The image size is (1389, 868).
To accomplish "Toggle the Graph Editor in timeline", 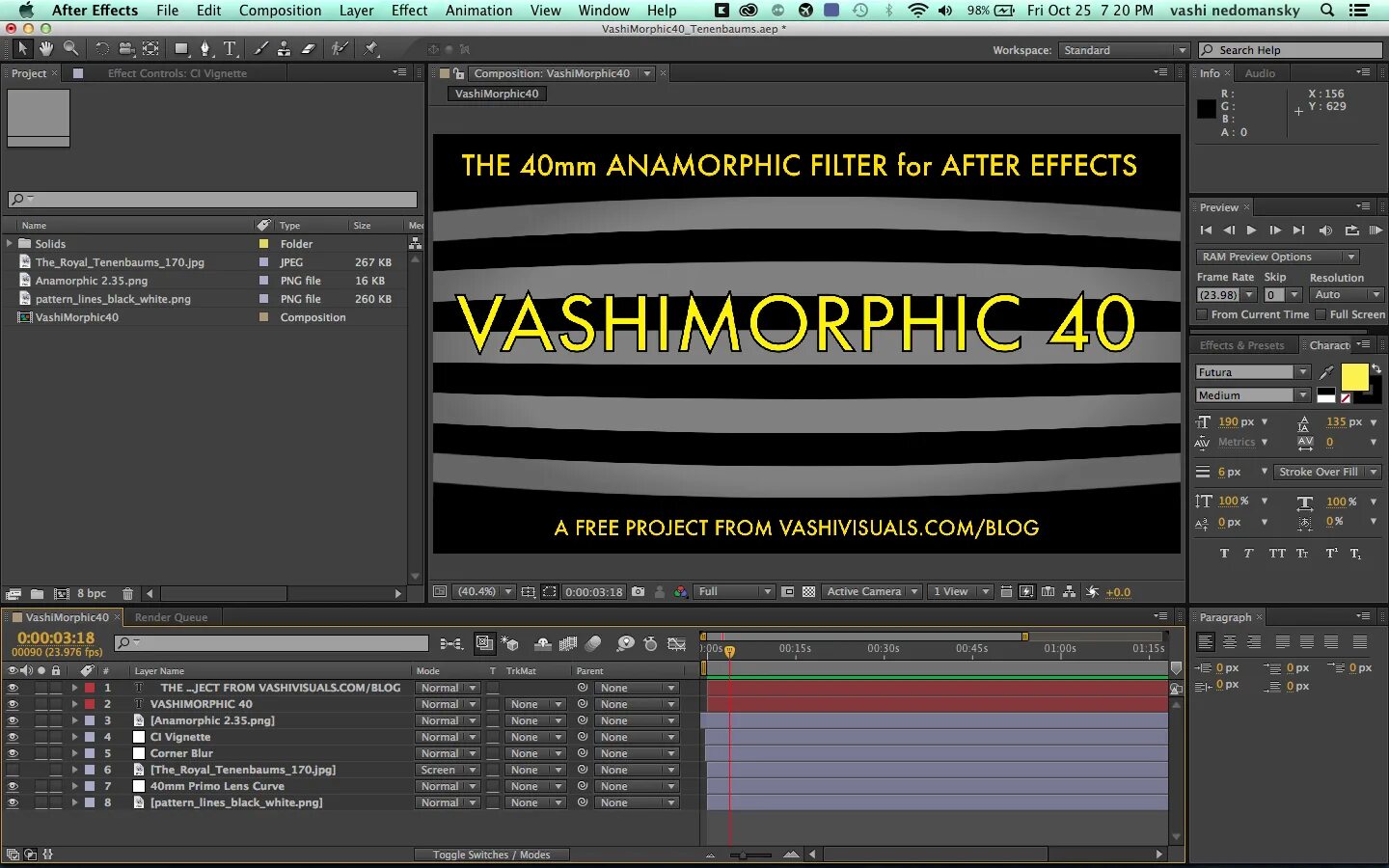I will tap(677, 643).
